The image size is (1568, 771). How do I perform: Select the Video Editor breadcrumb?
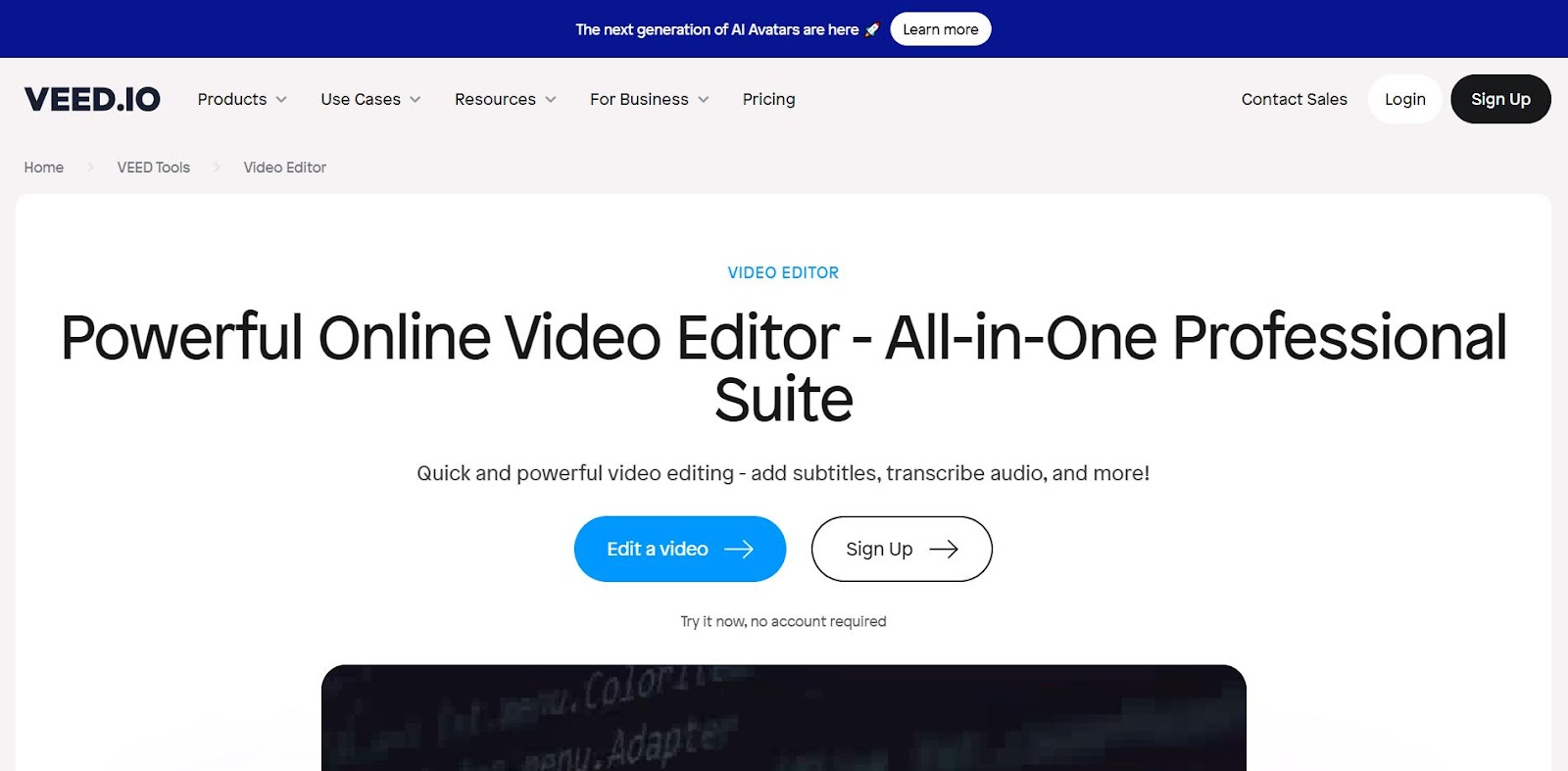click(x=285, y=168)
